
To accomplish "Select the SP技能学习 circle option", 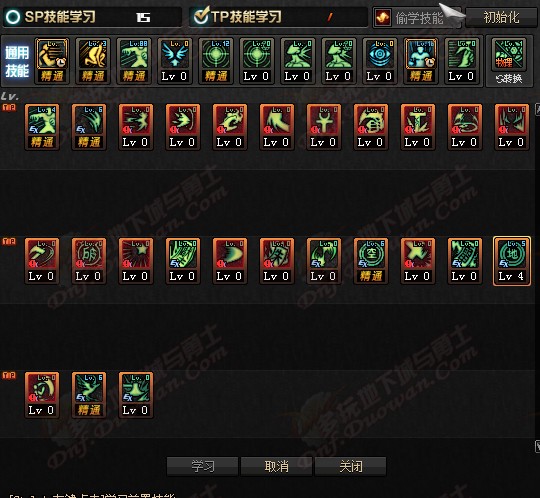I will pyautogui.click(x=13, y=17).
